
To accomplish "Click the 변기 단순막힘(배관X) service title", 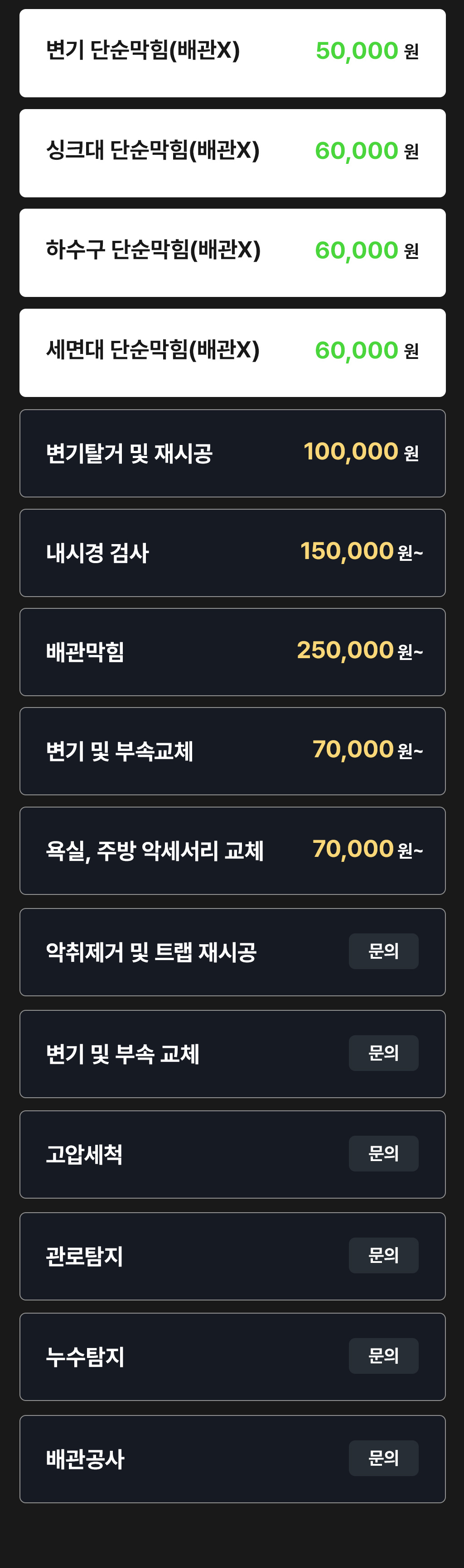I will point(143,51).
